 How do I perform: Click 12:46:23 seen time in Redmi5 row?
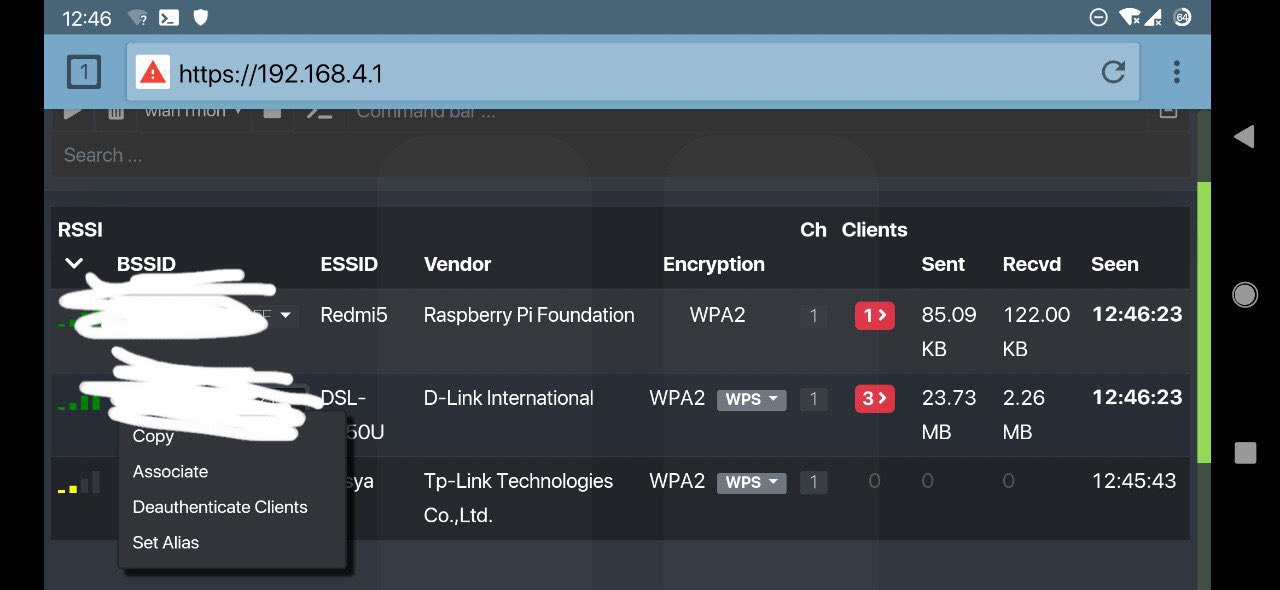point(1137,314)
